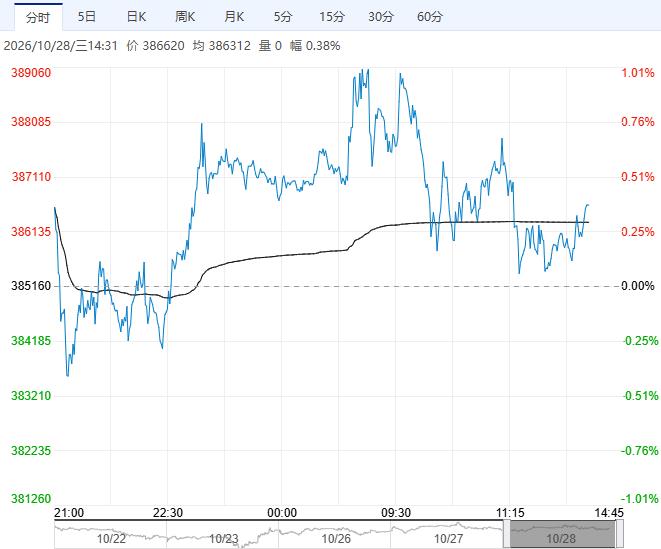Click the 00:00 time axis label

282,513
